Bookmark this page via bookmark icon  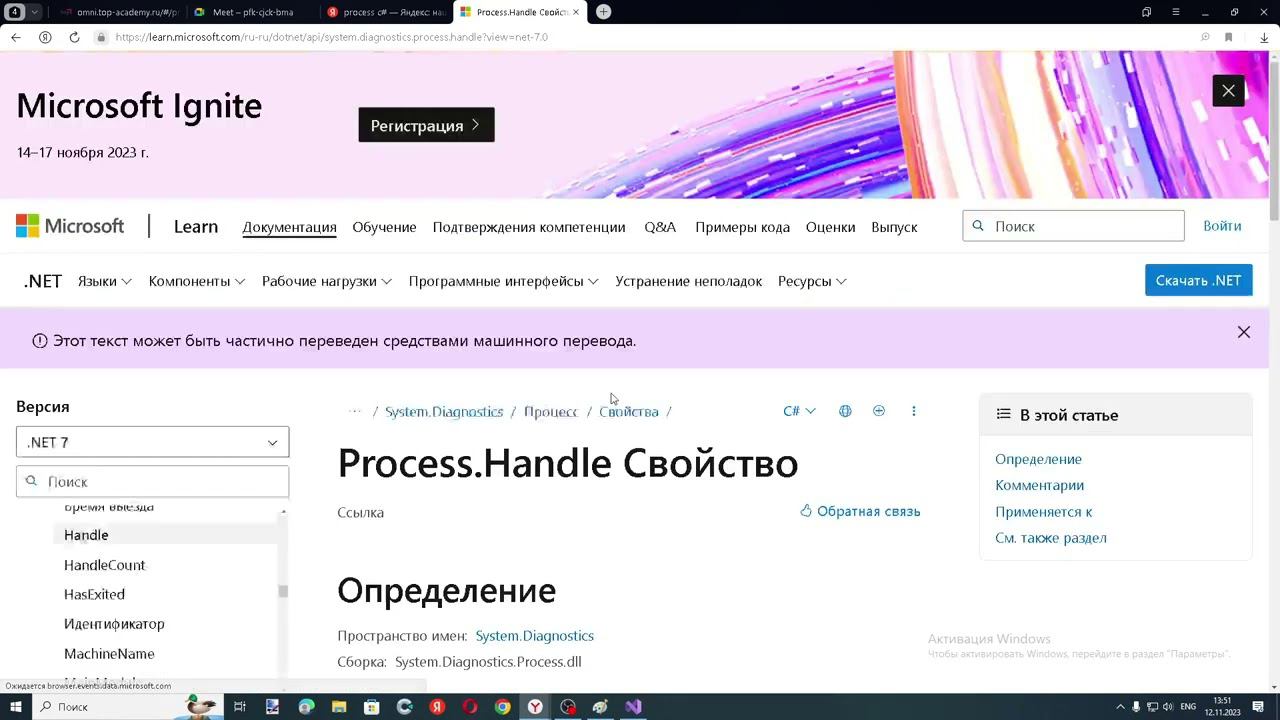[x=1229, y=37]
